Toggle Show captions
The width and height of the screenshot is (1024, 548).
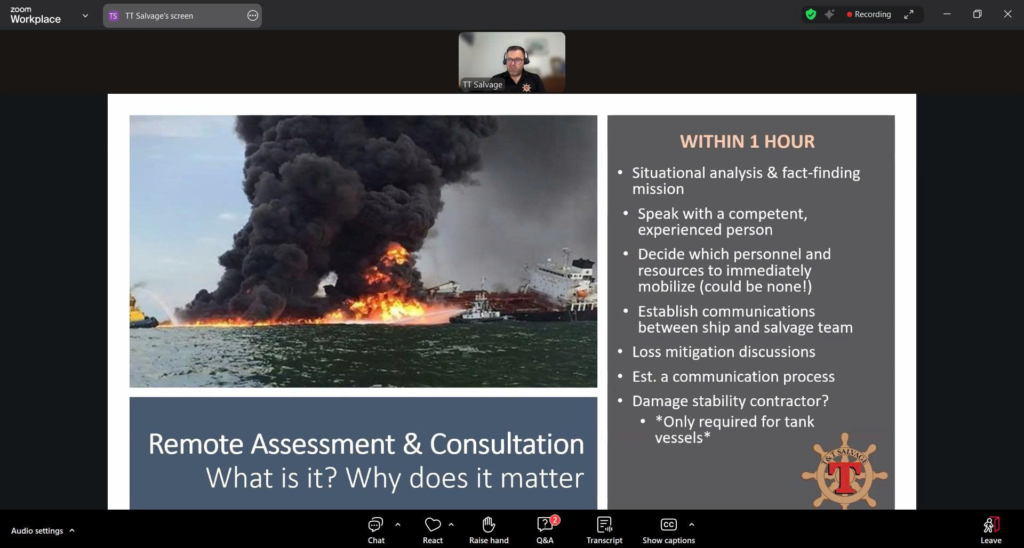(667, 525)
